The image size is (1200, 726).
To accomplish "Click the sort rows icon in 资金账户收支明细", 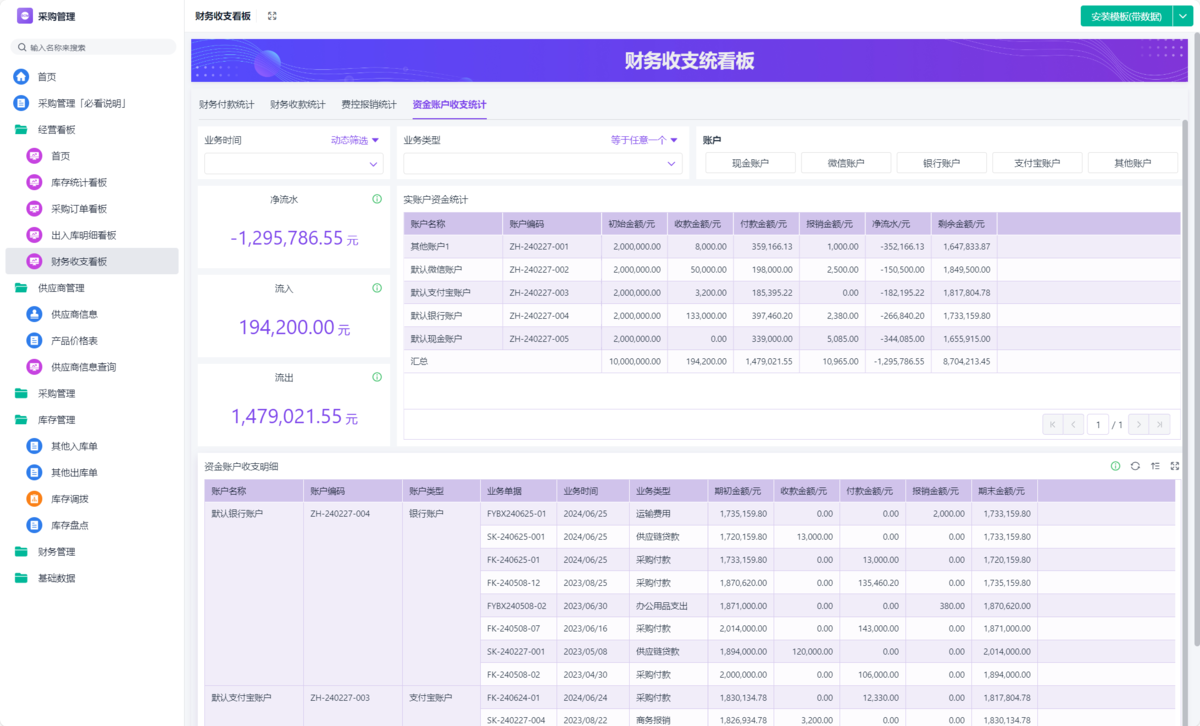I will click(x=1155, y=466).
